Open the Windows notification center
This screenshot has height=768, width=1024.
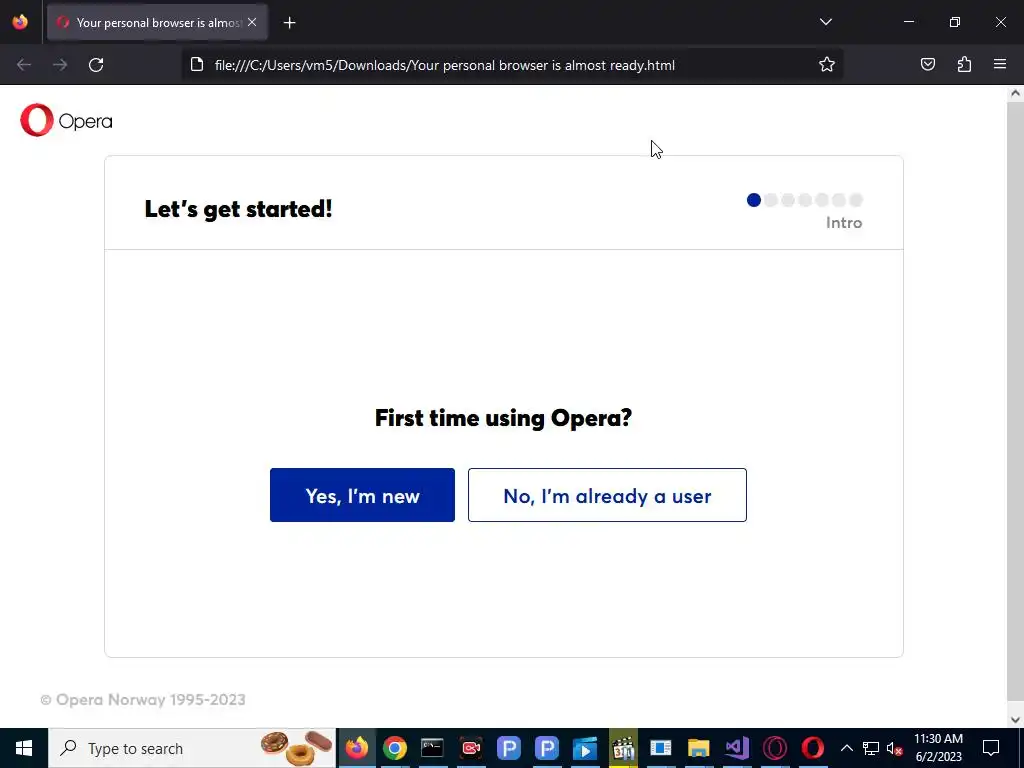pos(991,748)
